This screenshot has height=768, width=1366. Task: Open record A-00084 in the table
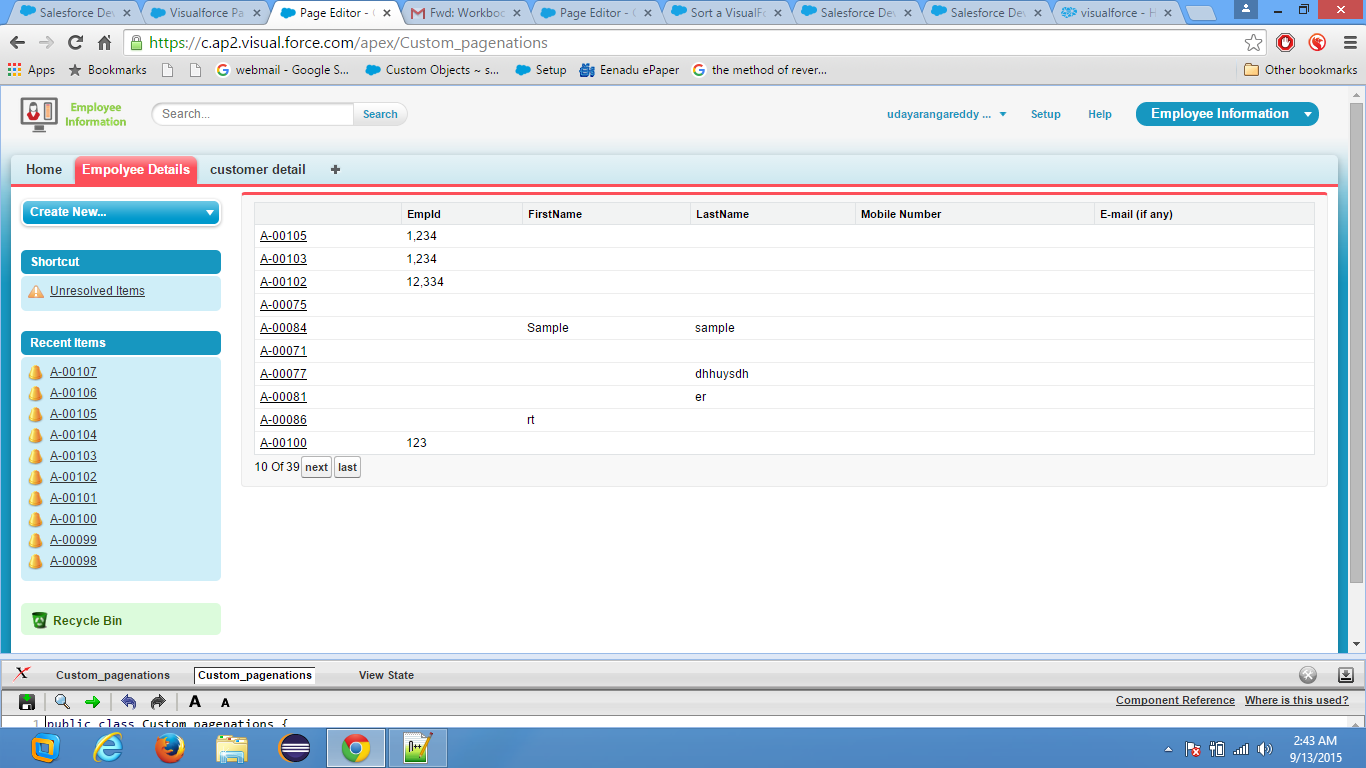point(283,328)
